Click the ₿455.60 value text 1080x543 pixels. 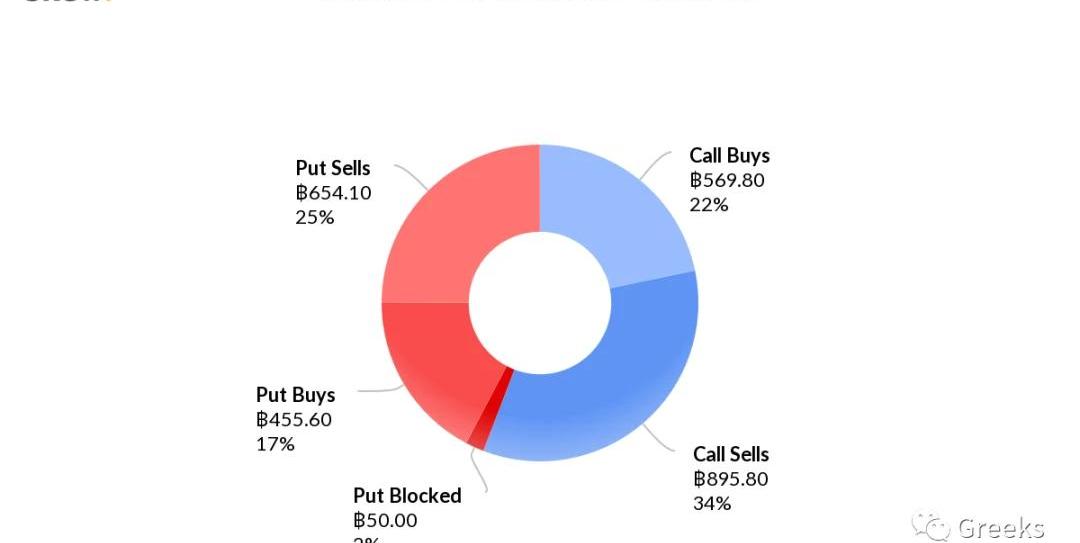click(x=294, y=419)
